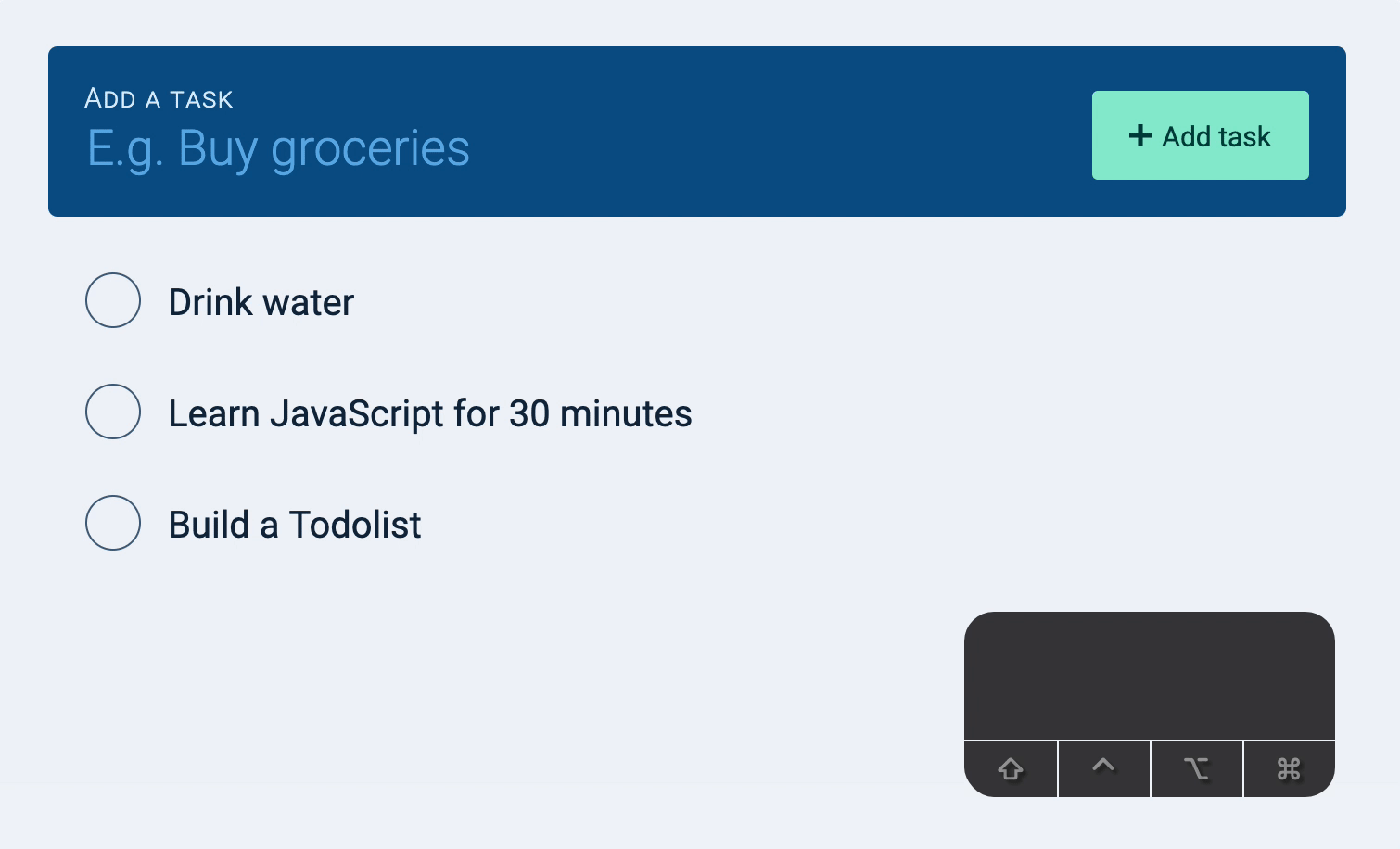Click the Shift arrow symbol on the leftmost key

pos(1011,768)
